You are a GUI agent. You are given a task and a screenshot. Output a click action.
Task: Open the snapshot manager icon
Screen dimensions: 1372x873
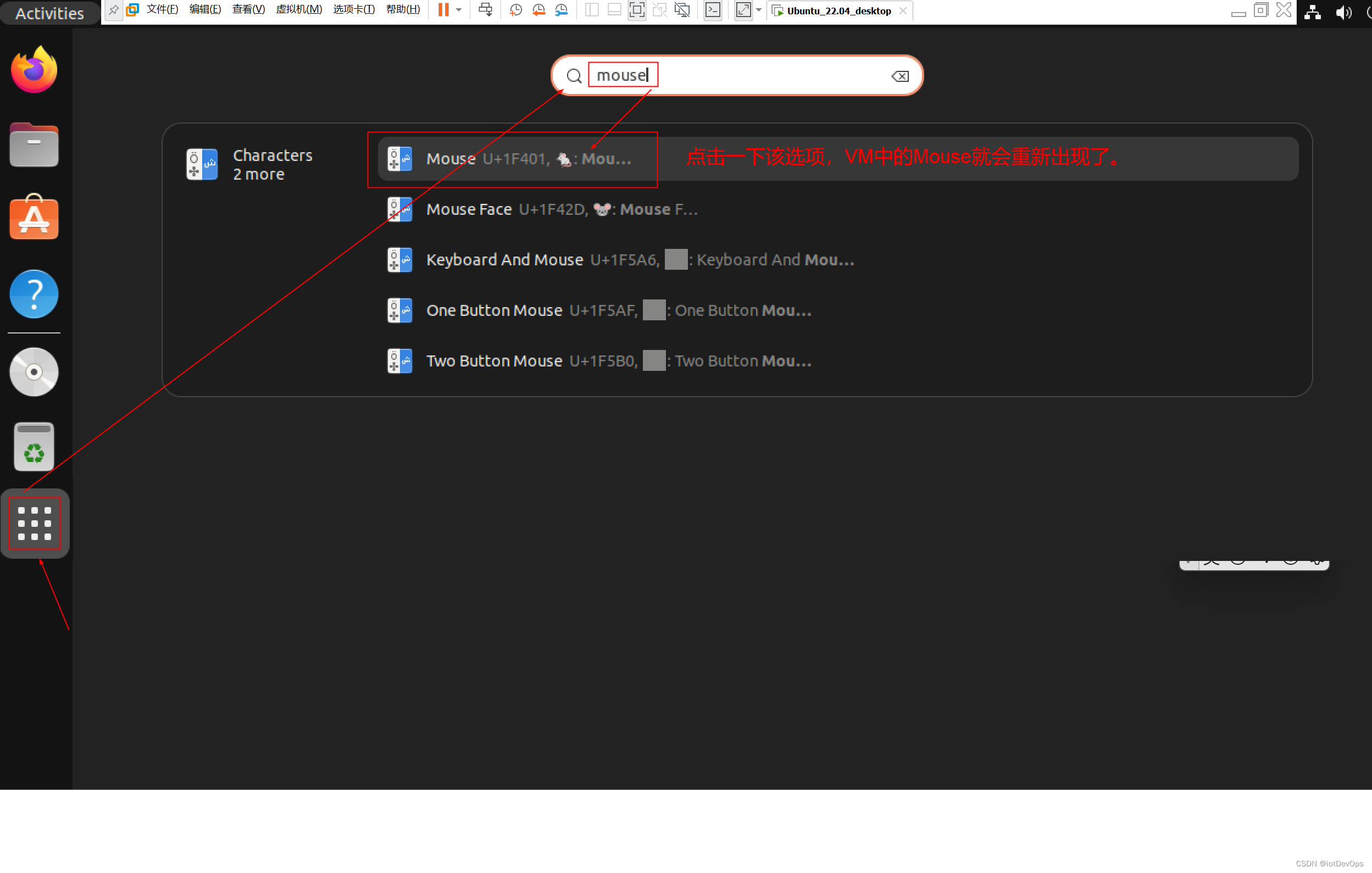561,10
